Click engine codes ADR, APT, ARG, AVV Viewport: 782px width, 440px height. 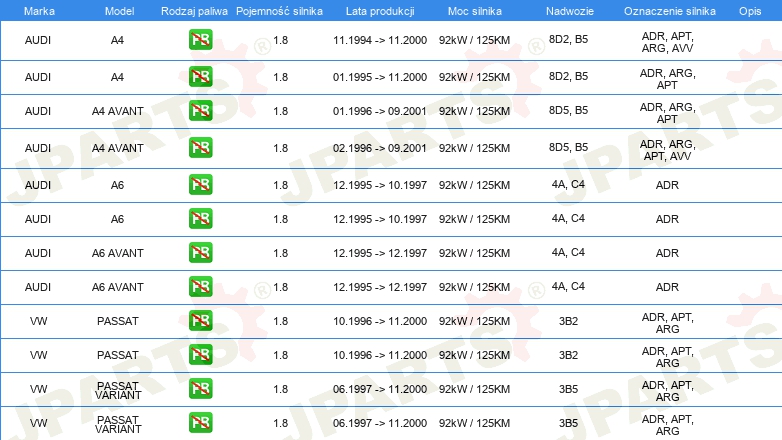(x=667, y=42)
